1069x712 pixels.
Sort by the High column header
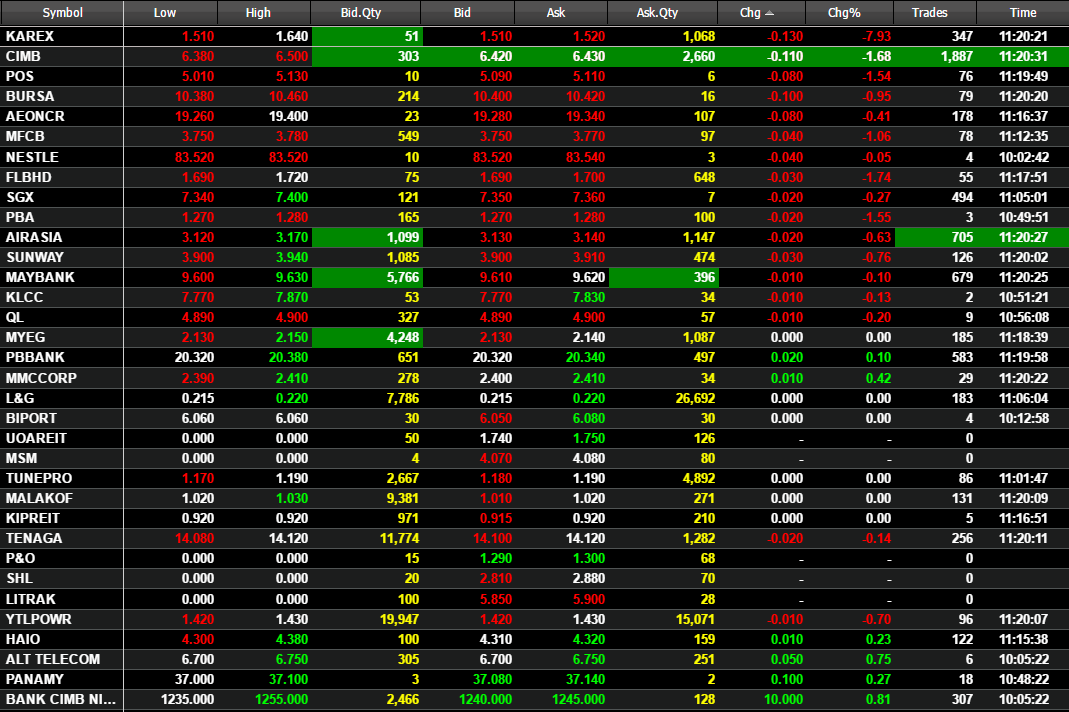tap(258, 12)
